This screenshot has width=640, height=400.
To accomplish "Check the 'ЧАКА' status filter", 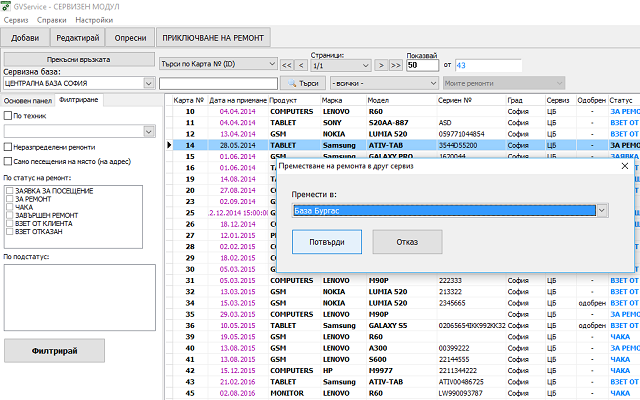I will point(10,207).
